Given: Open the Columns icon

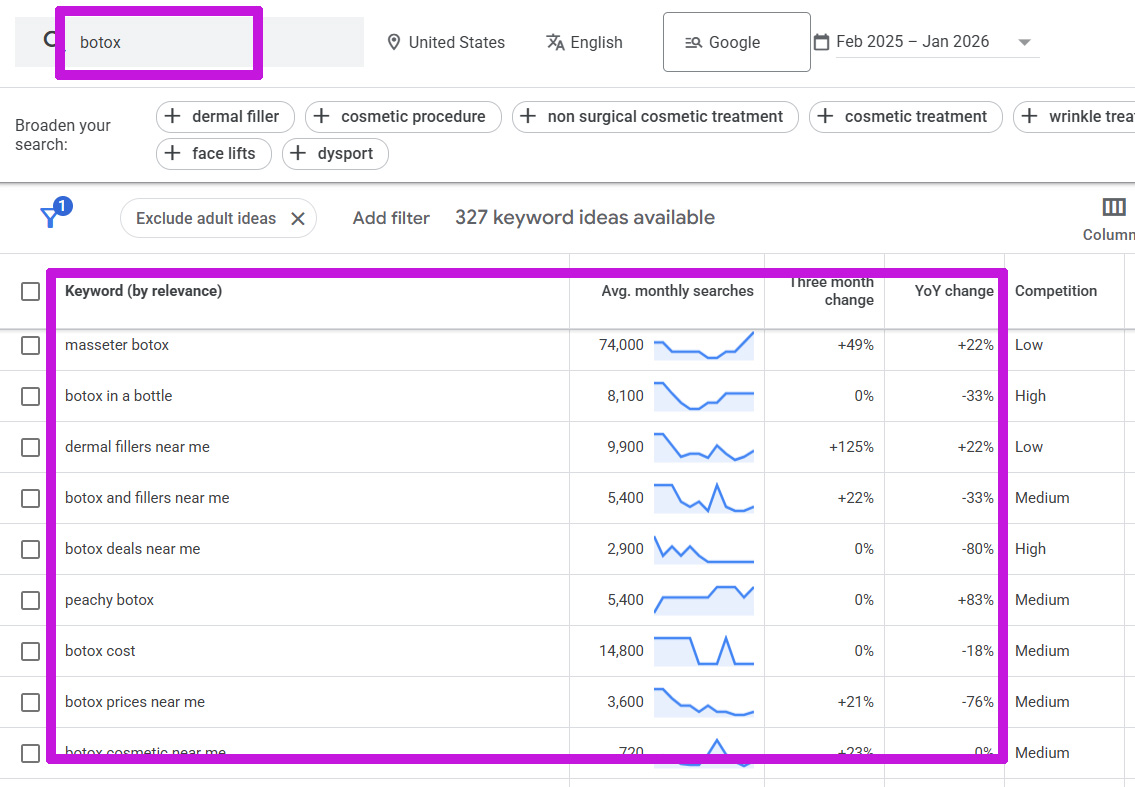Looking at the screenshot, I should click(1113, 208).
